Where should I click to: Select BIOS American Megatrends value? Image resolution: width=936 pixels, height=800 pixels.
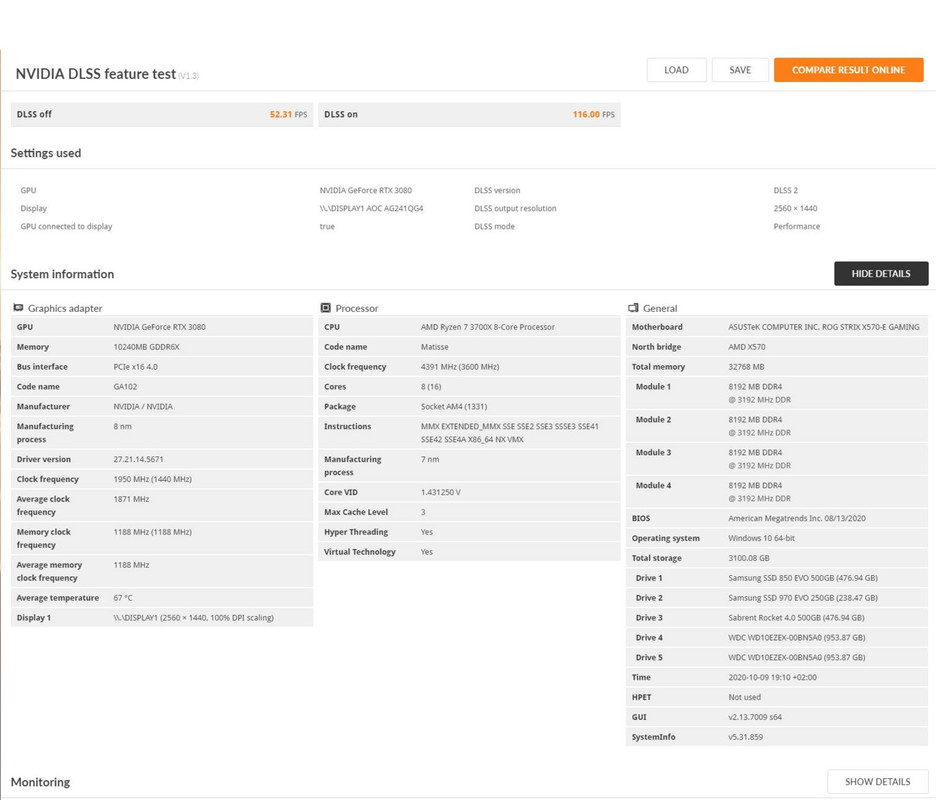pyautogui.click(x=797, y=518)
